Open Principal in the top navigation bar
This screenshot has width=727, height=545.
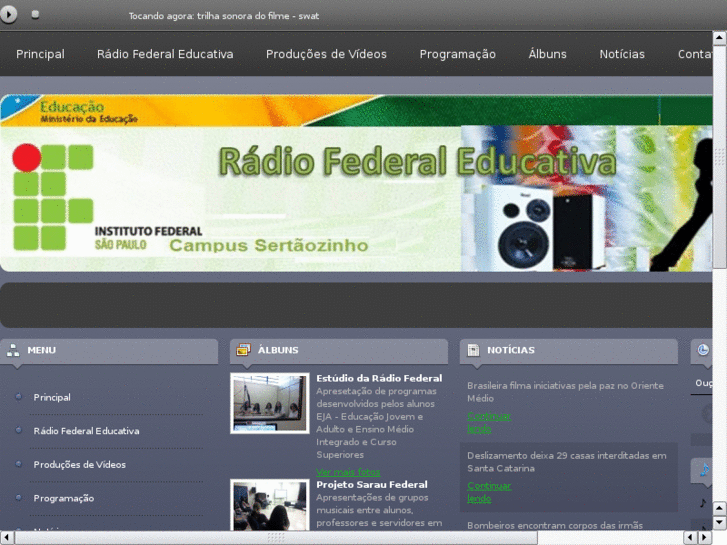pyautogui.click(x=40, y=54)
